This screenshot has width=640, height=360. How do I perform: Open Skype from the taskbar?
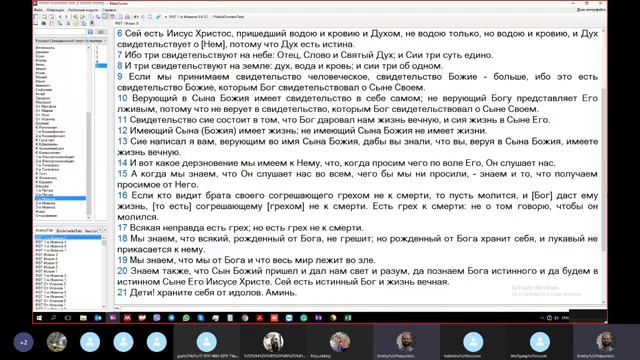tap(201, 318)
